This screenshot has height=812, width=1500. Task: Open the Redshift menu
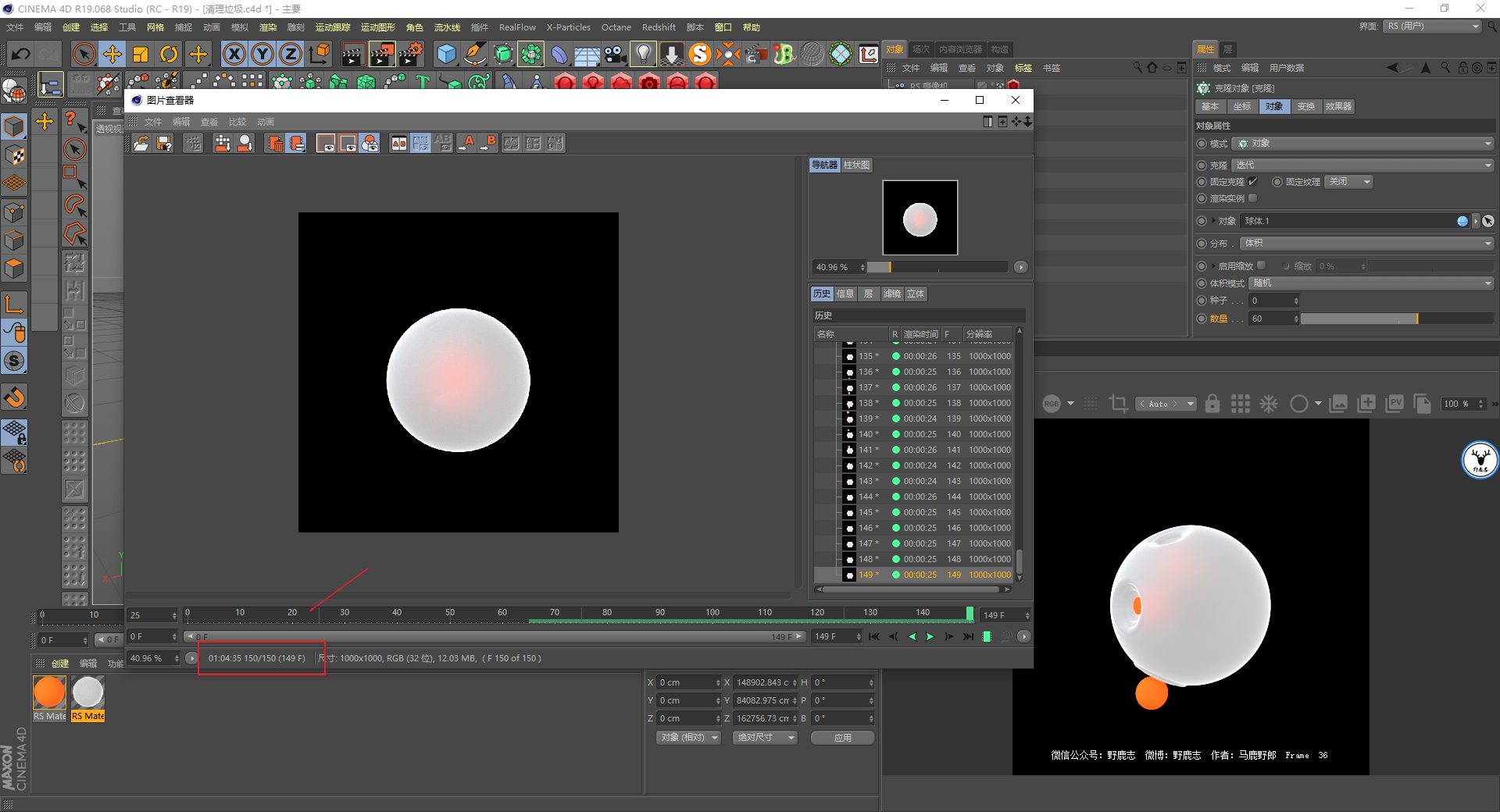point(659,27)
